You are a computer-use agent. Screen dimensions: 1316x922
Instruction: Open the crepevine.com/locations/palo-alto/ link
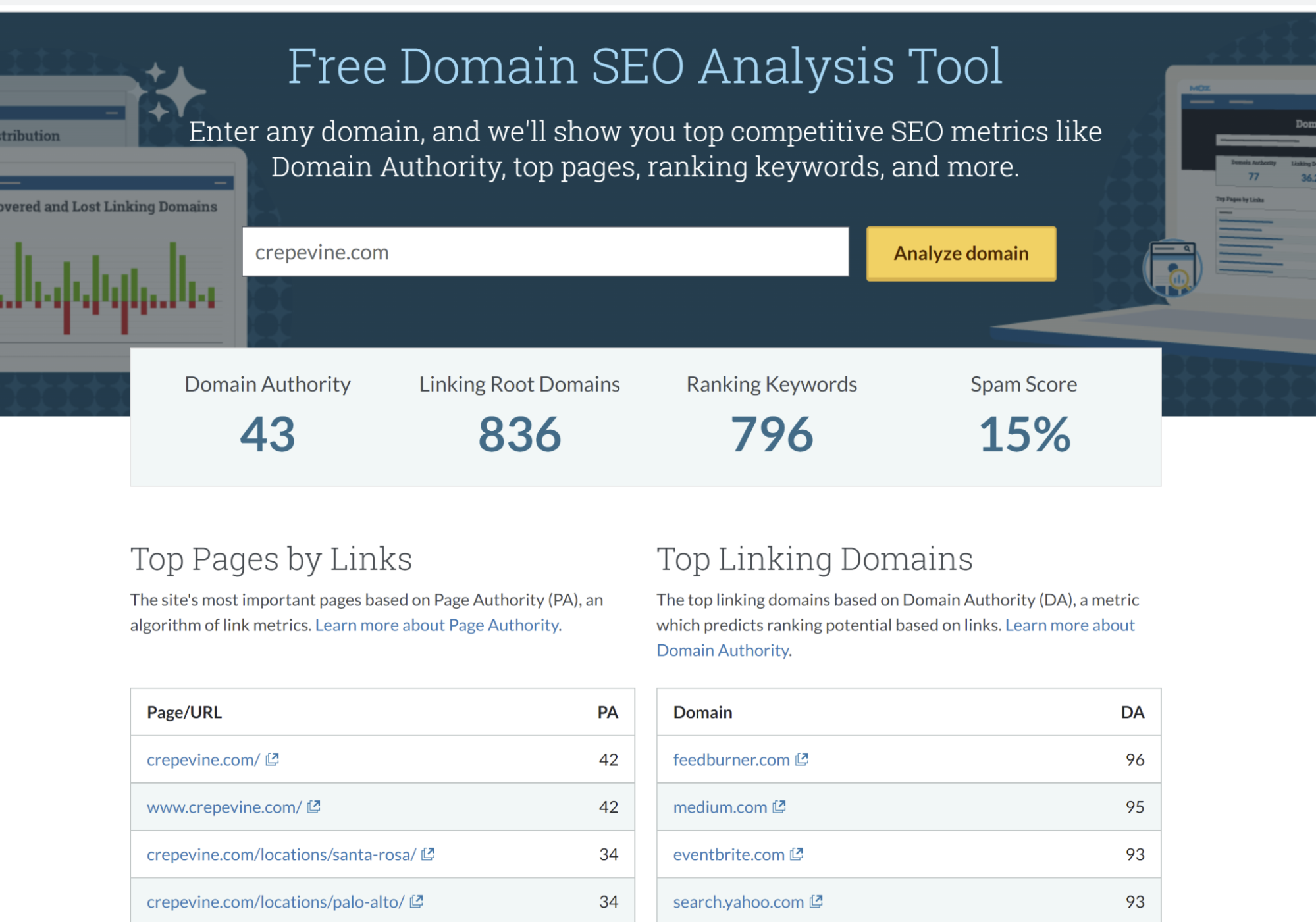[x=275, y=902]
